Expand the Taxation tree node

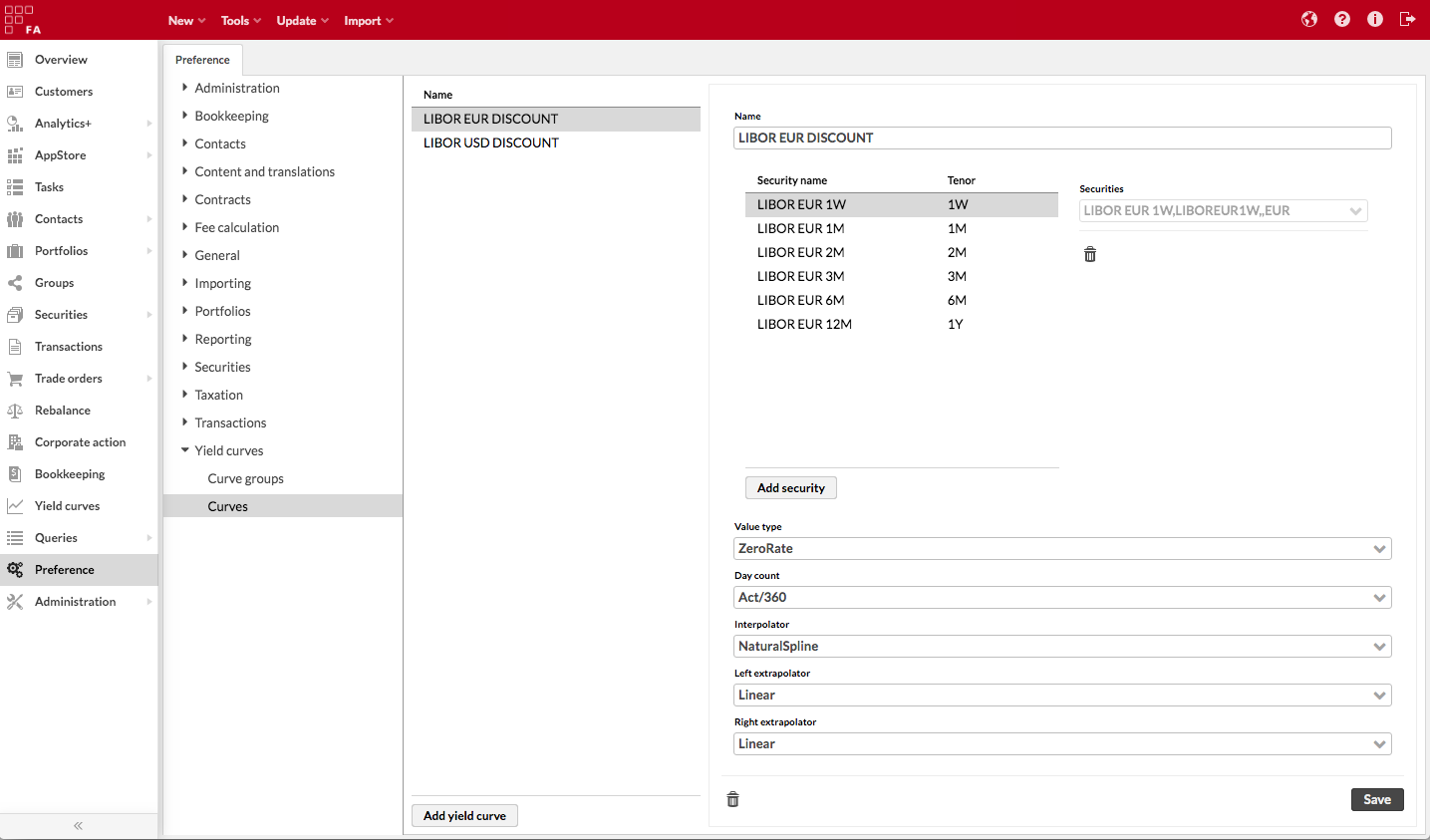tap(185, 395)
